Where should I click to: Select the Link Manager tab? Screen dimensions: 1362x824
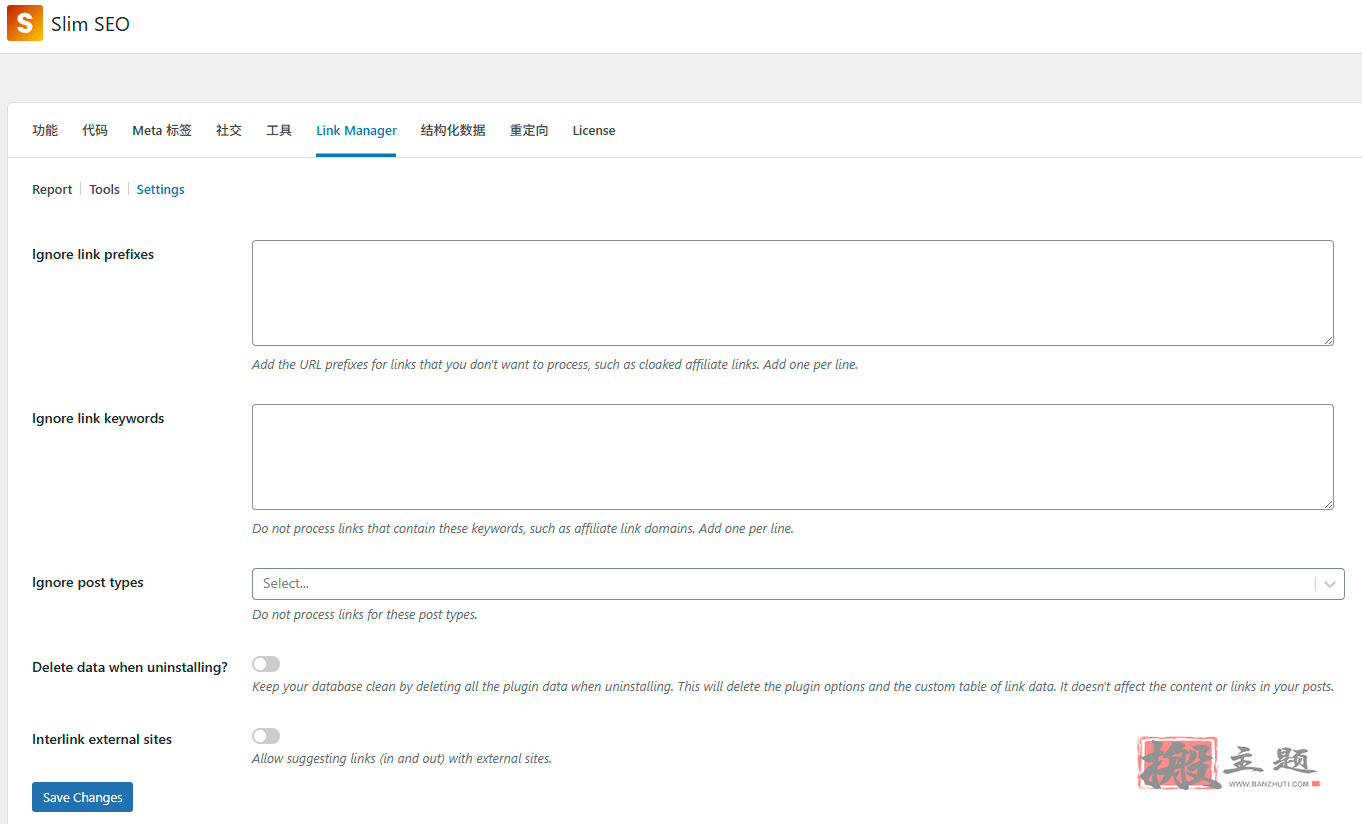click(356, 130)
